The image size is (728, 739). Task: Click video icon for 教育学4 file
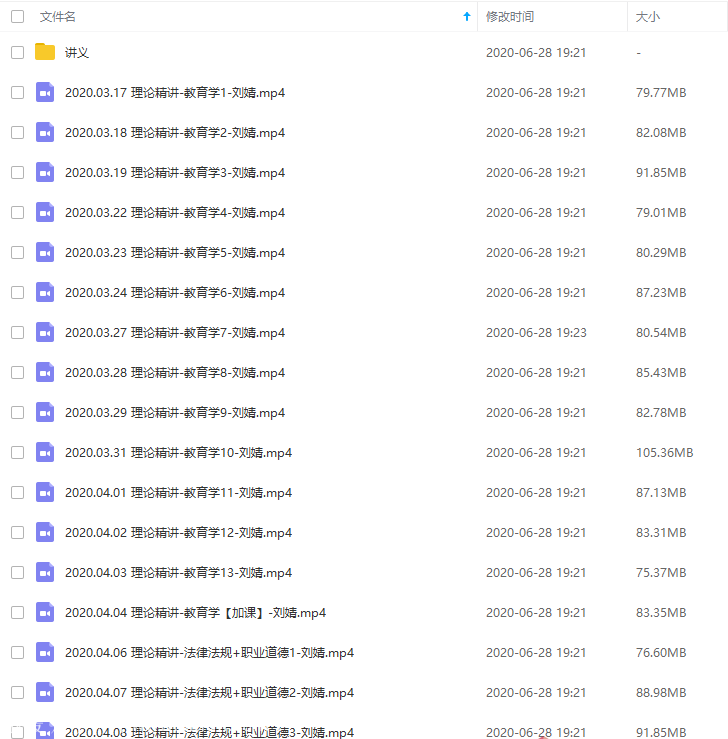pyautogui.click(x=45, y=213)
